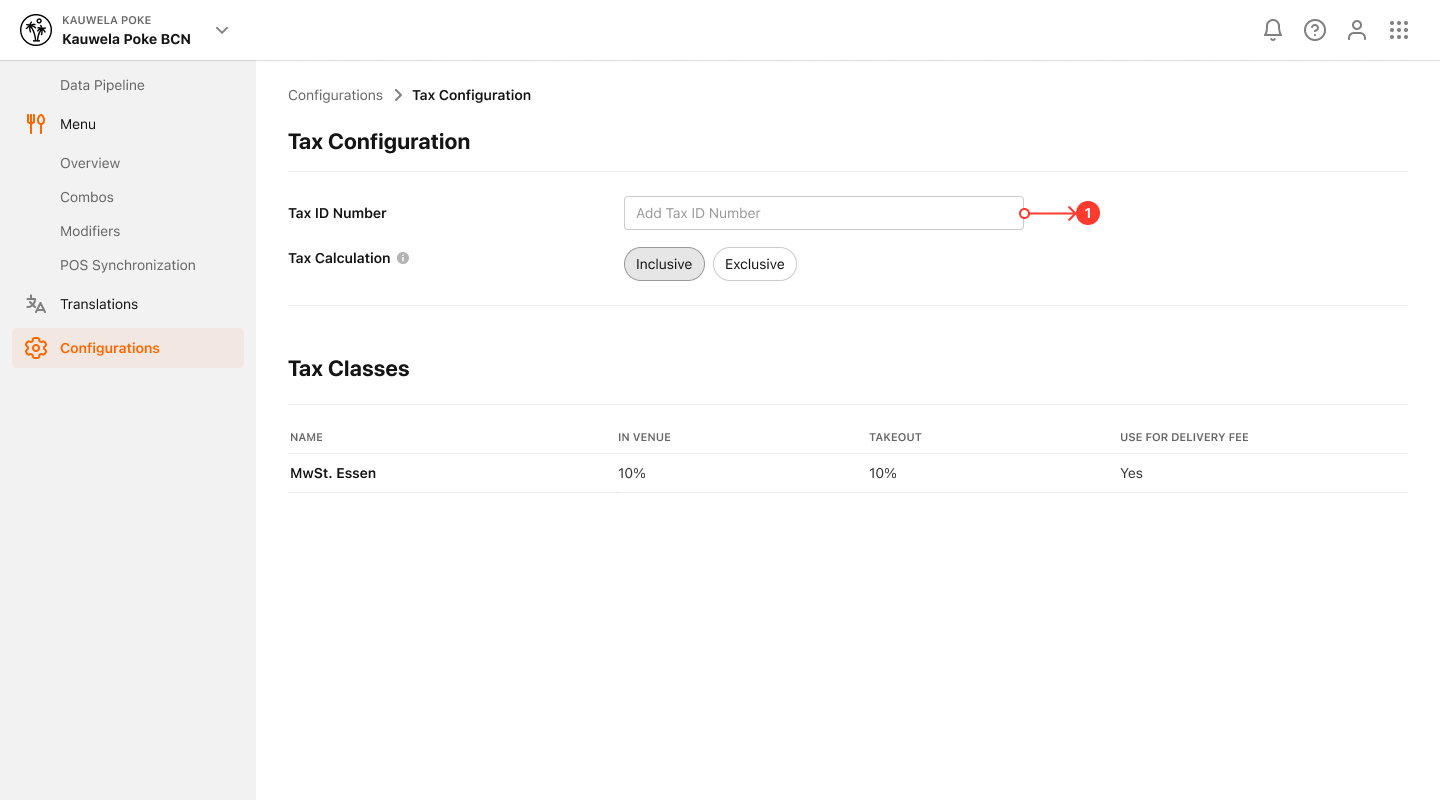Image resolution: width=1440 pixels, height=800 pixels.
Task: Open the MwSt. Essen tax class row
Action: click(848, 473)
